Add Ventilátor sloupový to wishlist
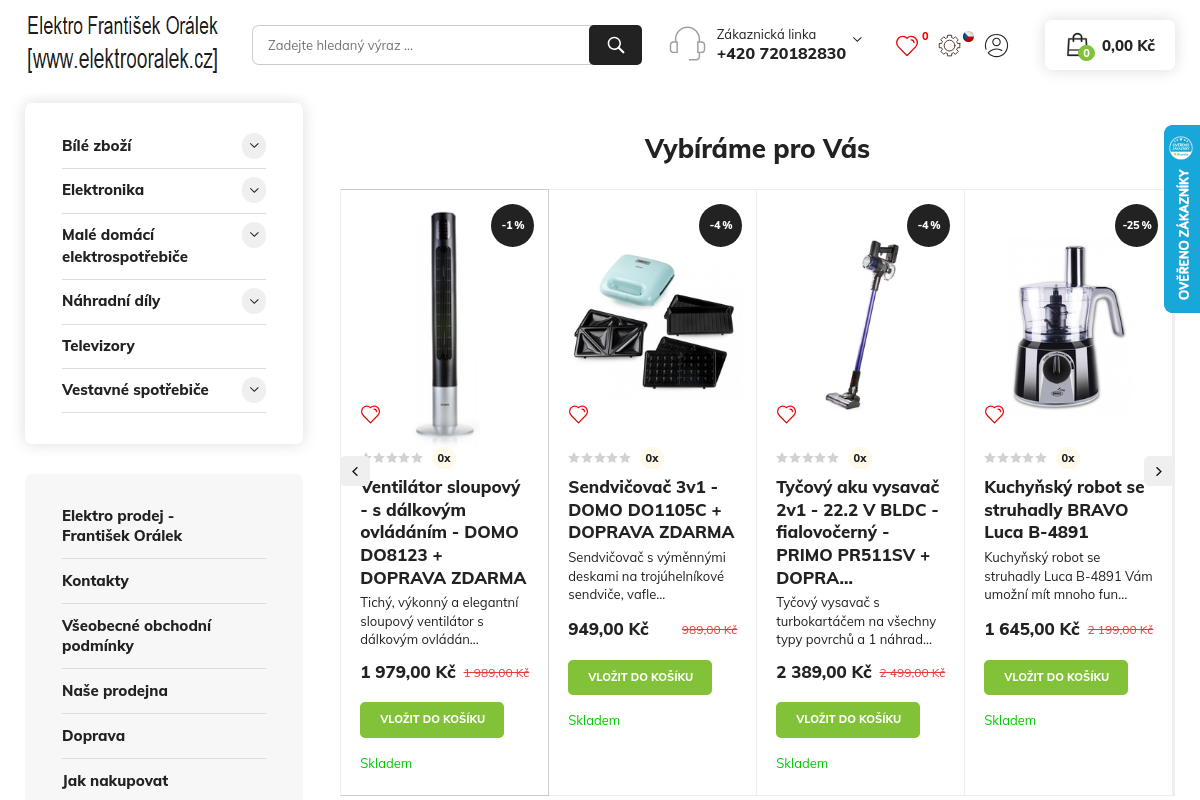Viewport: 1200px width, 800px height. [370, 414]
